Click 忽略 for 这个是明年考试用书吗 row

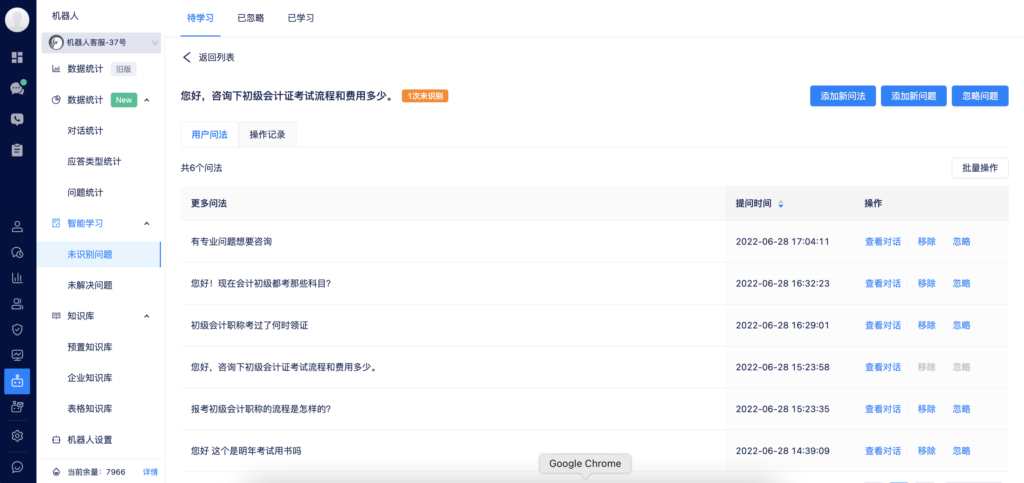tap(961, 450)
